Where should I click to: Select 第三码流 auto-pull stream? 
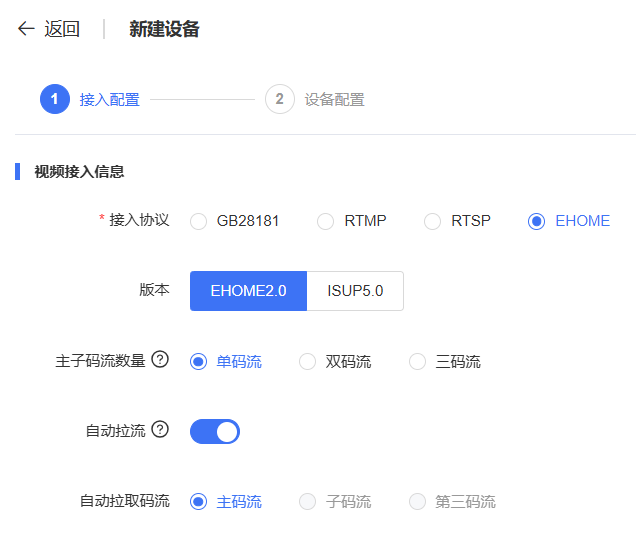(452, 502)
